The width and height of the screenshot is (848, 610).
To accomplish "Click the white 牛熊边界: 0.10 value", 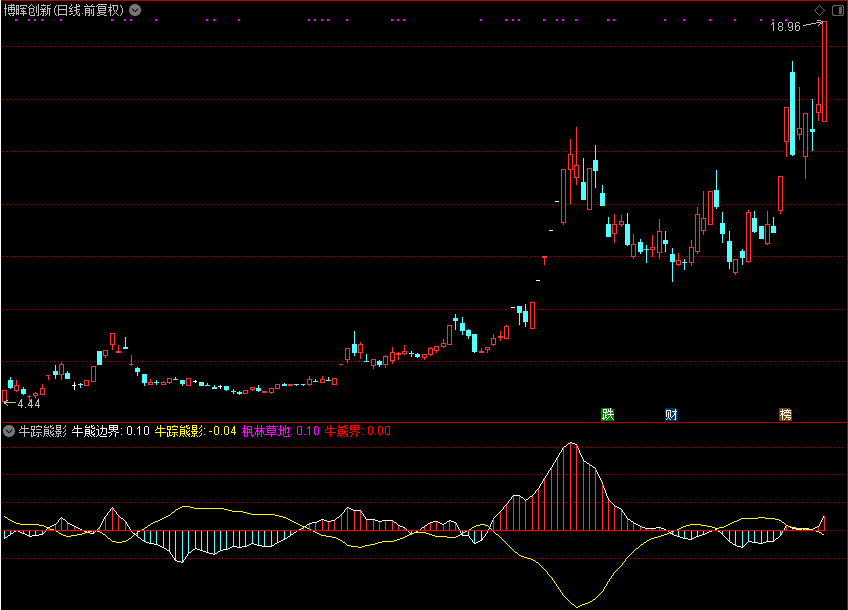I will tap(110, 431).
